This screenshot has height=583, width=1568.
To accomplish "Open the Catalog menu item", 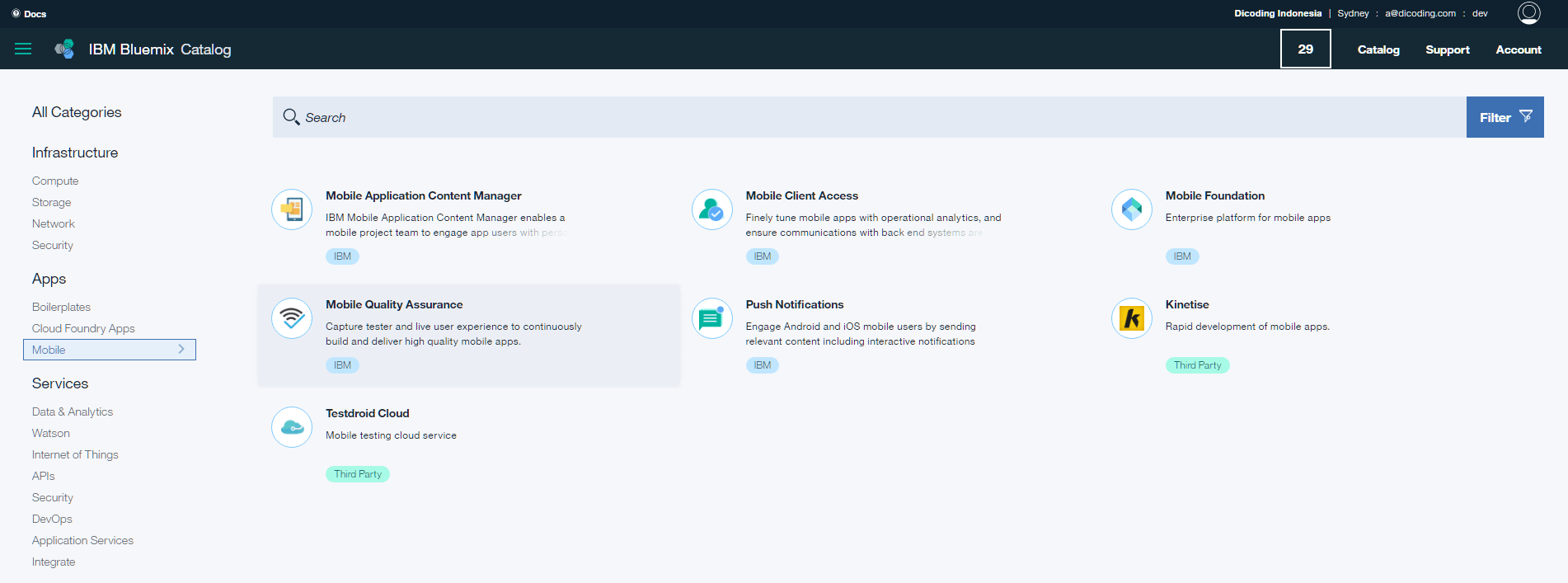I will click(x=1378, y=49).
